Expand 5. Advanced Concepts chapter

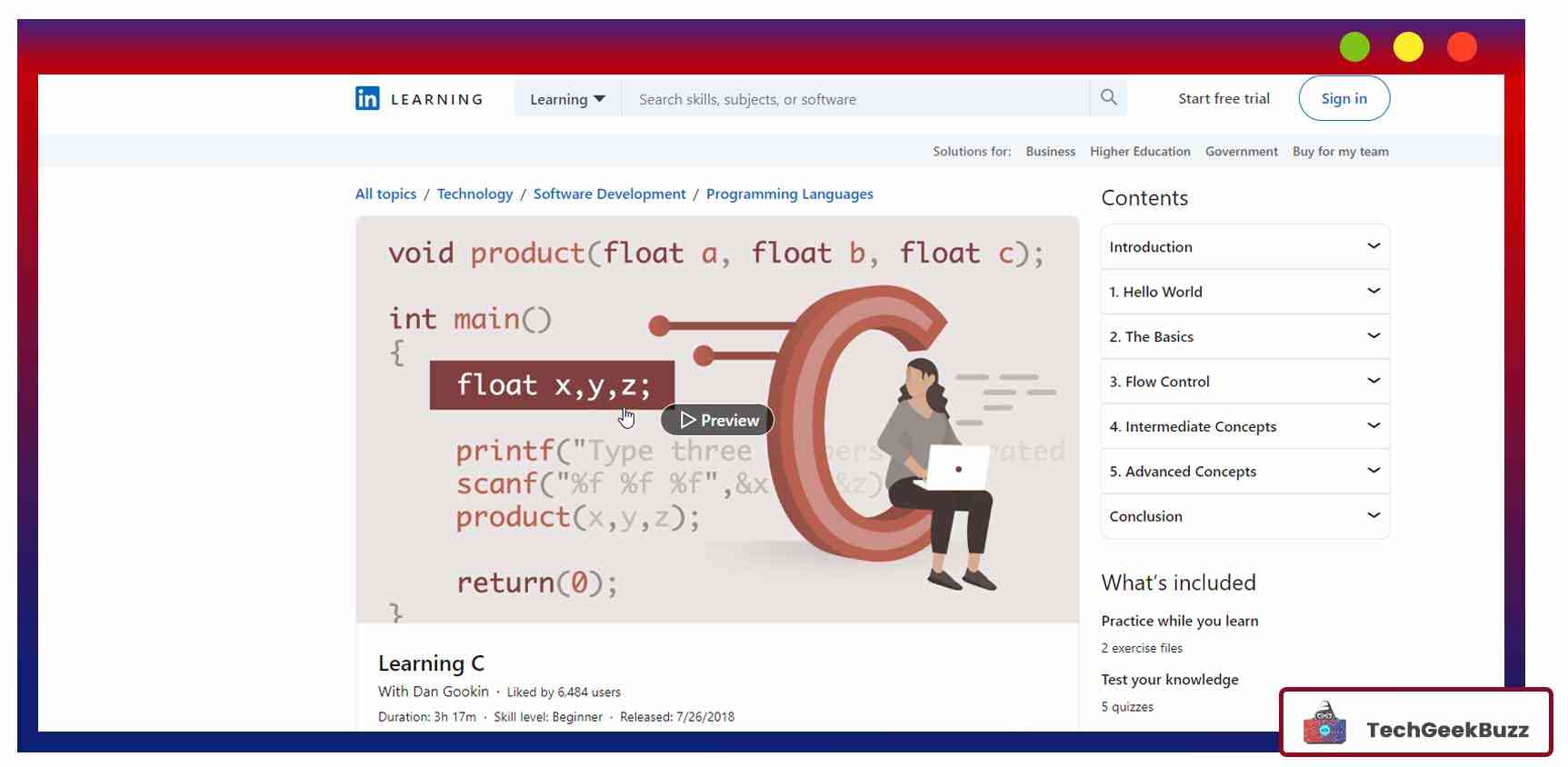1244,471
